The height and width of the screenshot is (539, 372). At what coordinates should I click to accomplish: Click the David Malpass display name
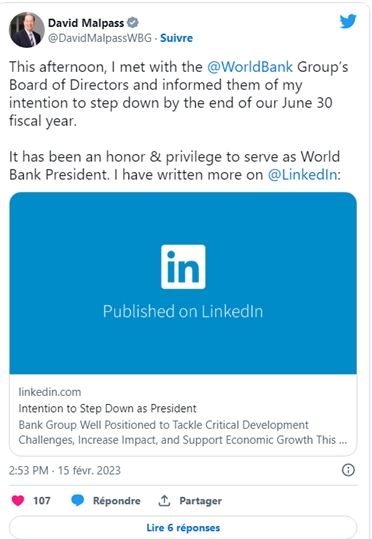(86, 23)
